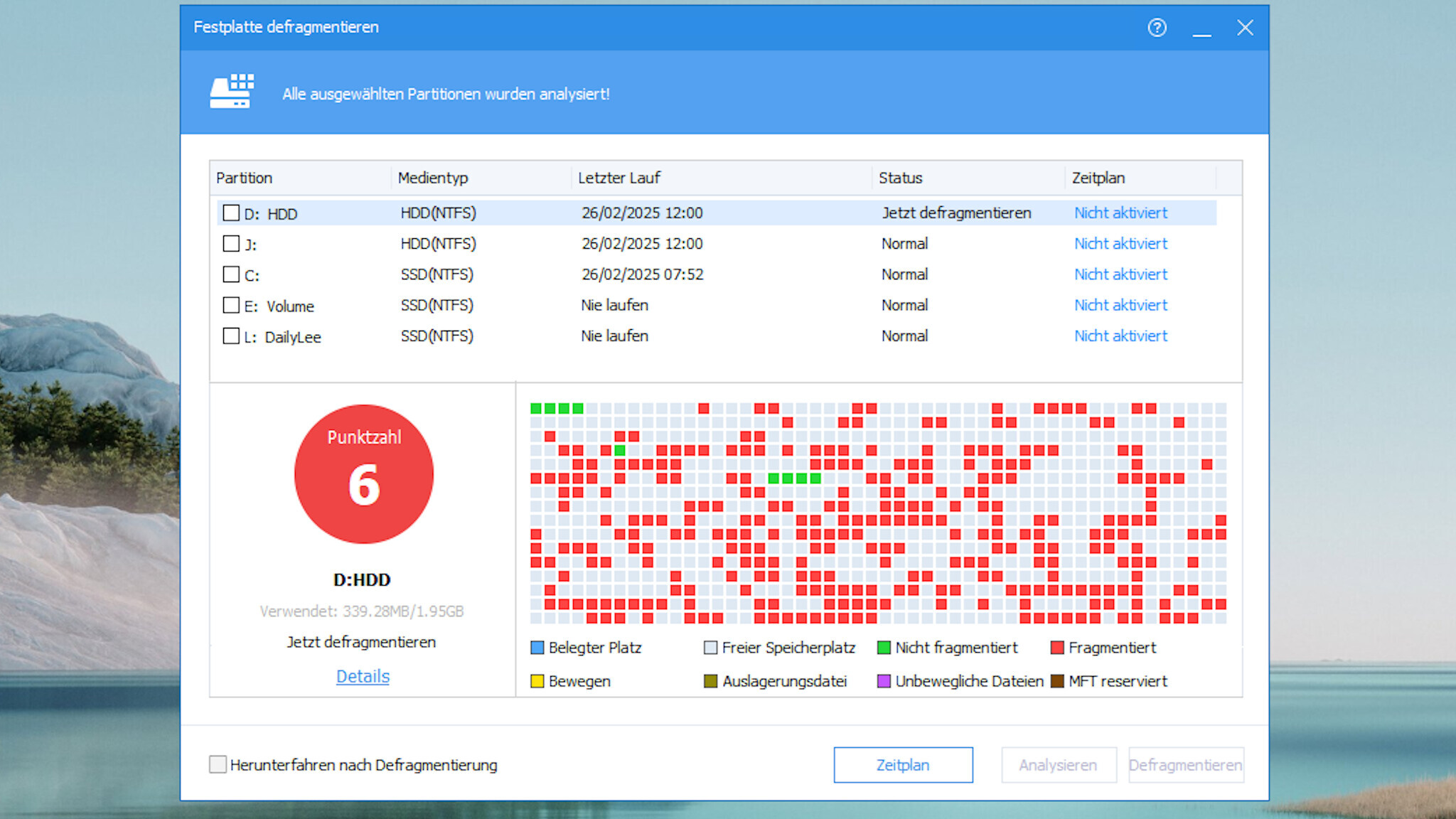Viewport: 1456px width, 819px height.
Task: Click the Auslagerungsdatei legend icon
Action: (710, 680)
